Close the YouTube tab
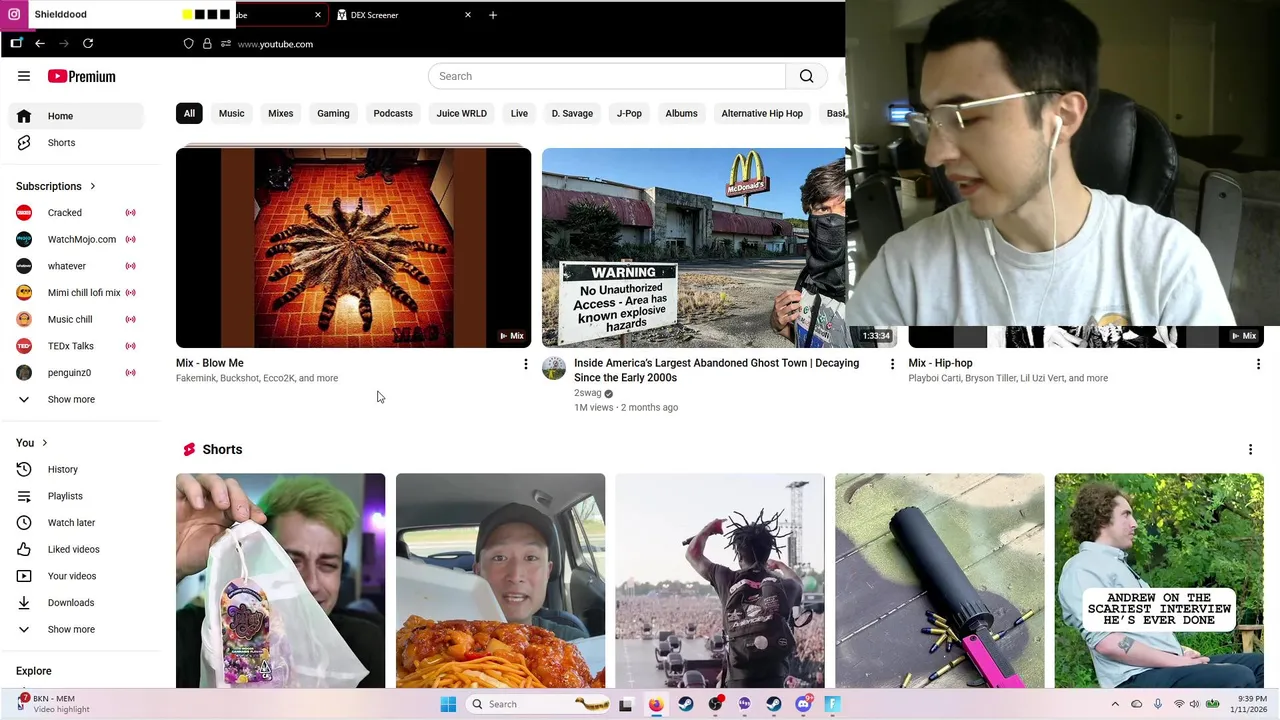1280x720 pixels. pyautogui.click(x=318, y=15)
